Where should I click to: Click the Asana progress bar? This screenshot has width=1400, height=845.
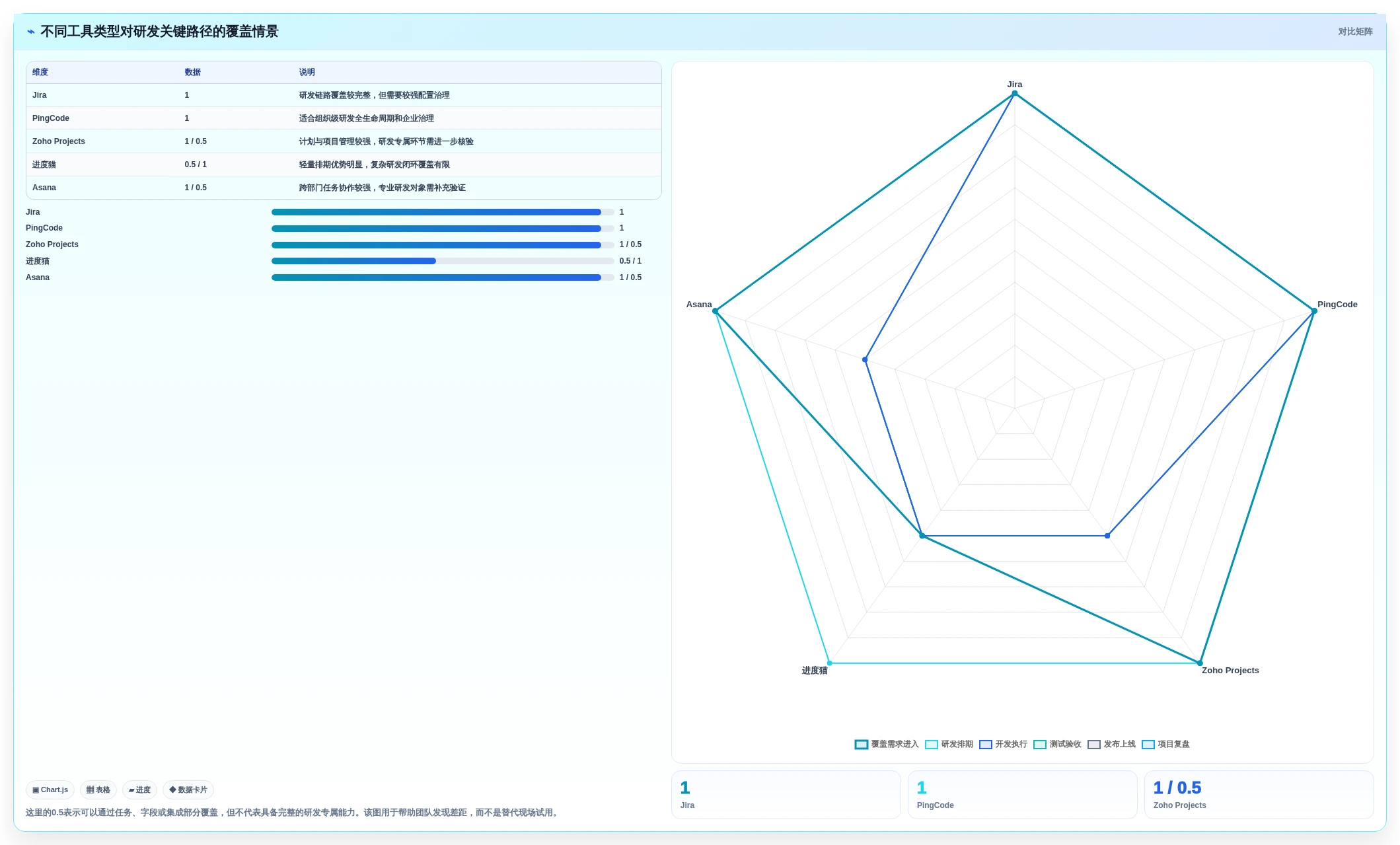tap(443, 277)
